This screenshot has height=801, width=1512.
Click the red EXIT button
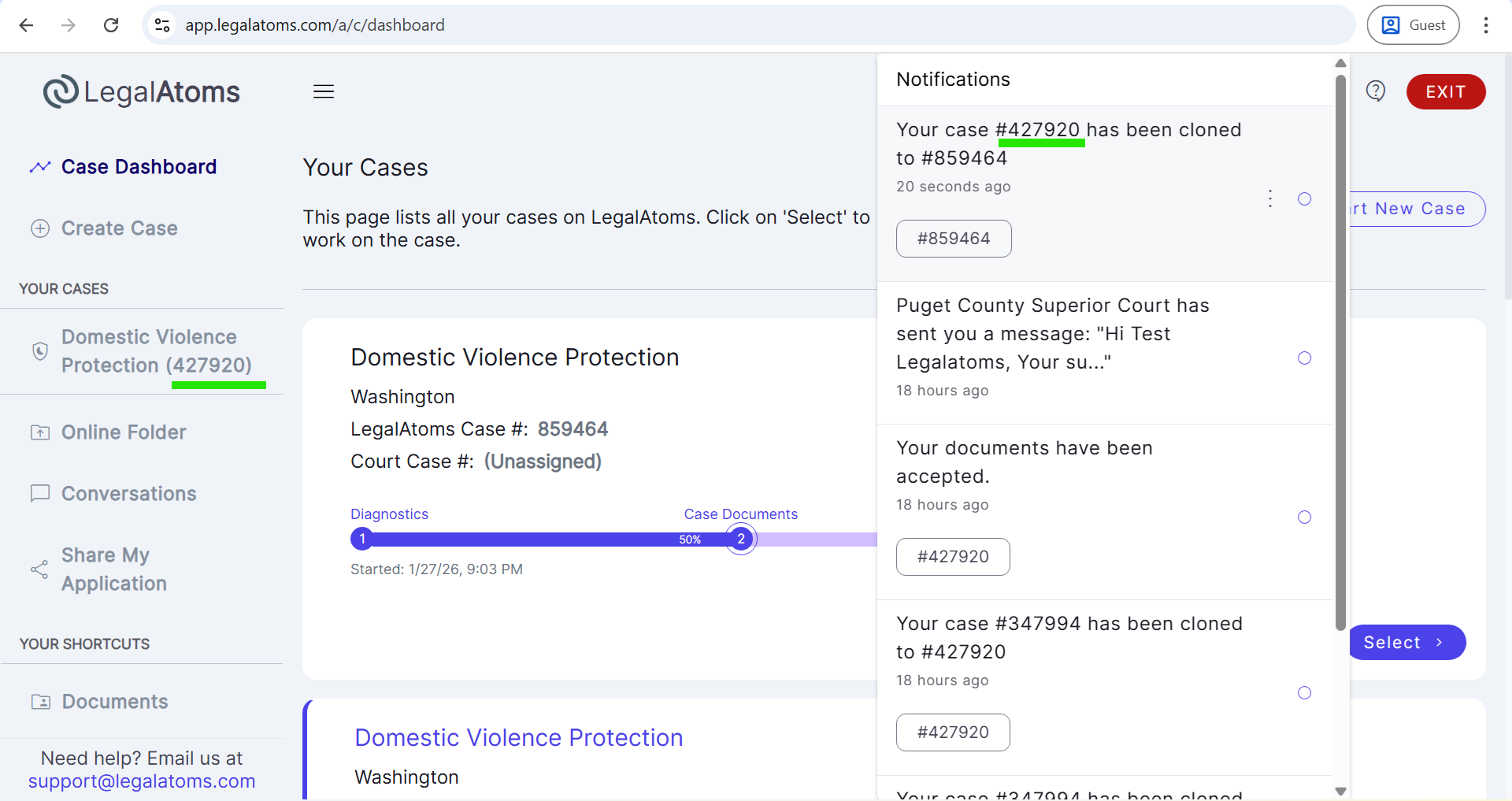pos(1445,92)
